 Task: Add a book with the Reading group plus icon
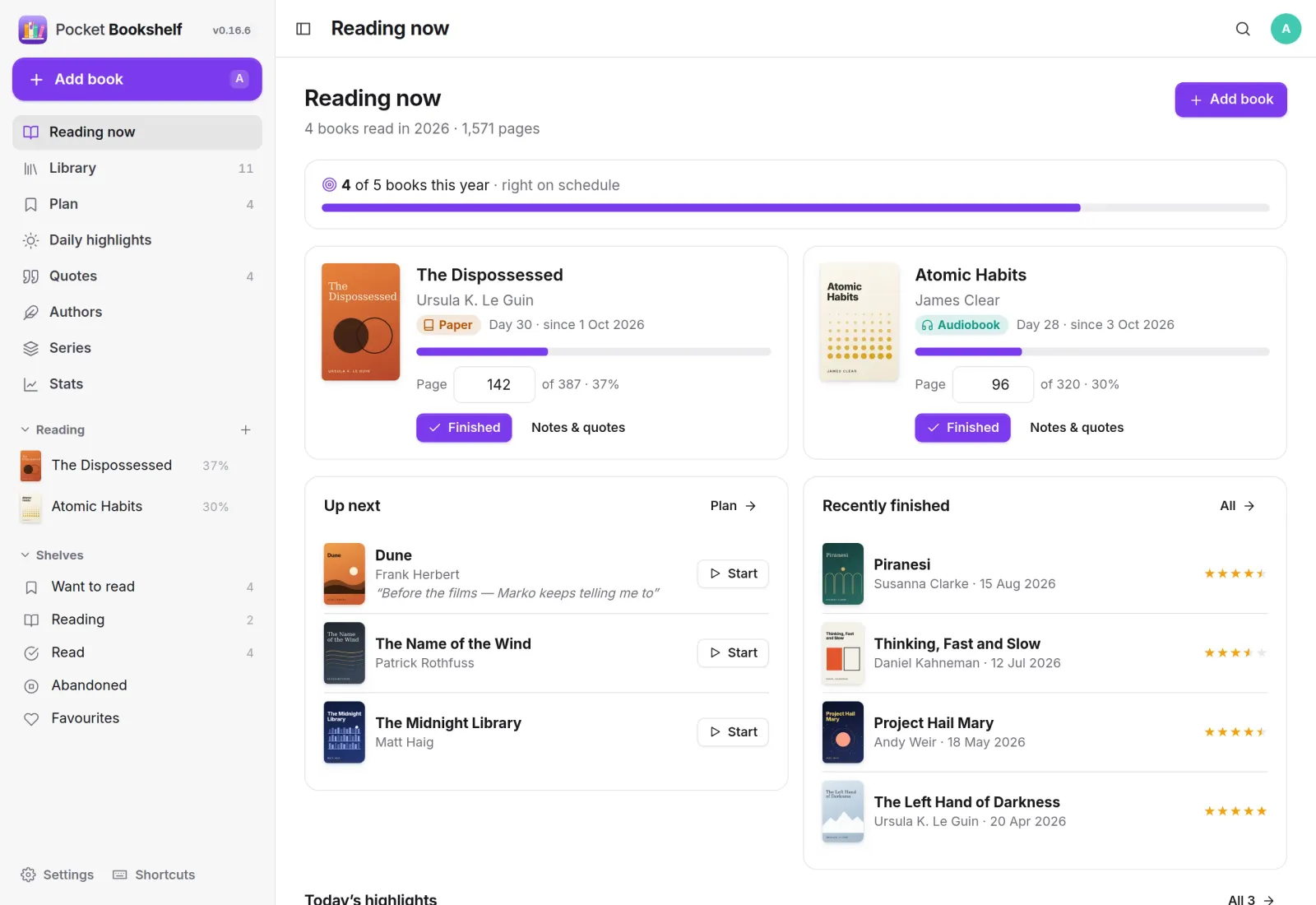coord(245,429)
